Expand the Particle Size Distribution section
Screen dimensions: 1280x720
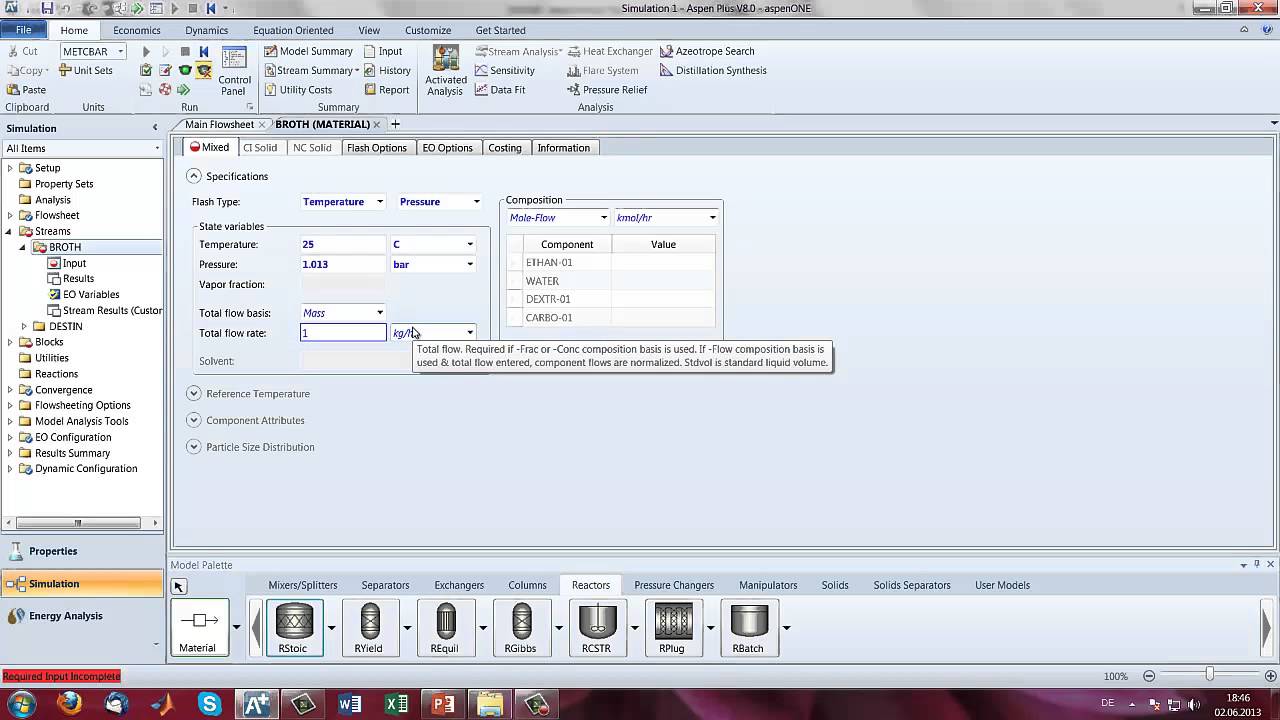[194, 447]
